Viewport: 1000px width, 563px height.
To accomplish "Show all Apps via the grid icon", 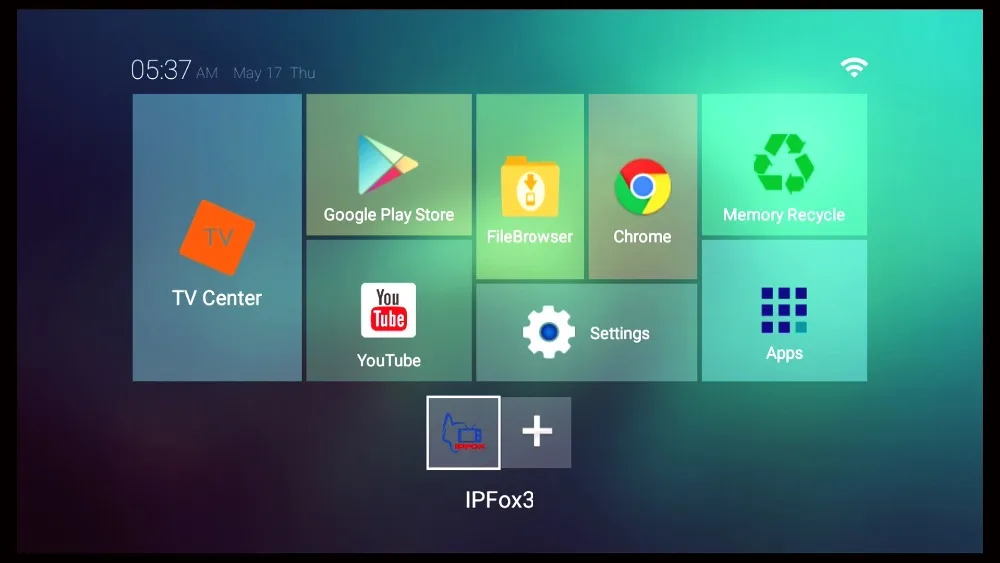I will click(x=784, y=311).
